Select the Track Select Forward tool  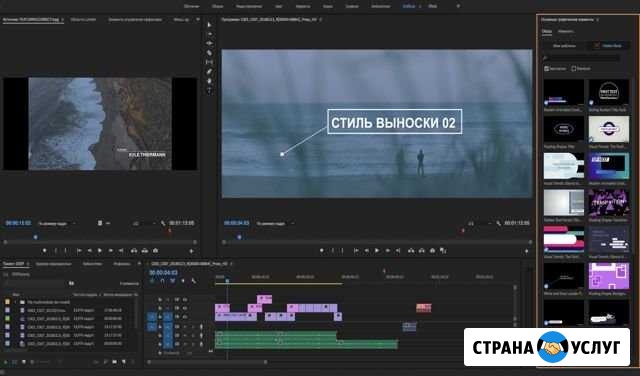point(209,34)
